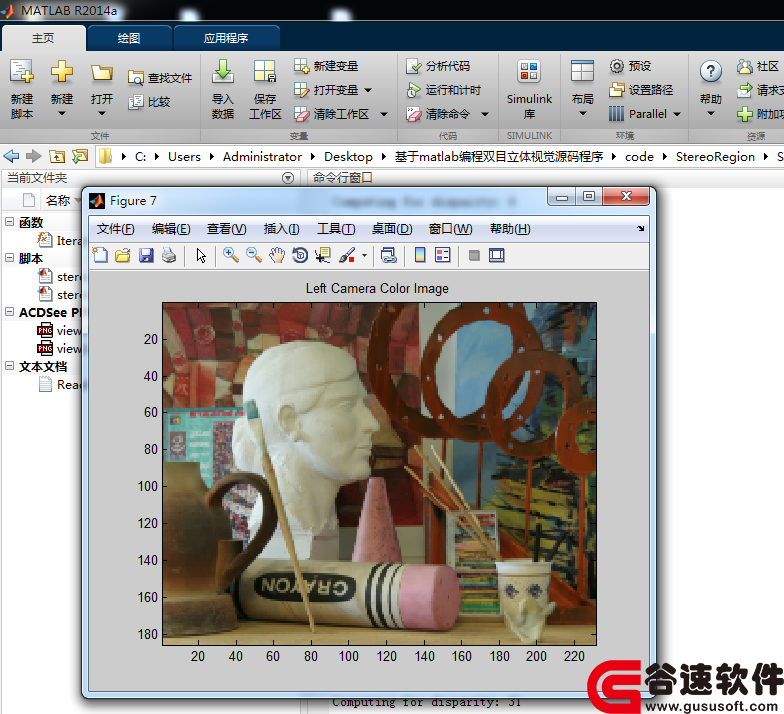Toggle Data Cursor tool

(323, 256)
